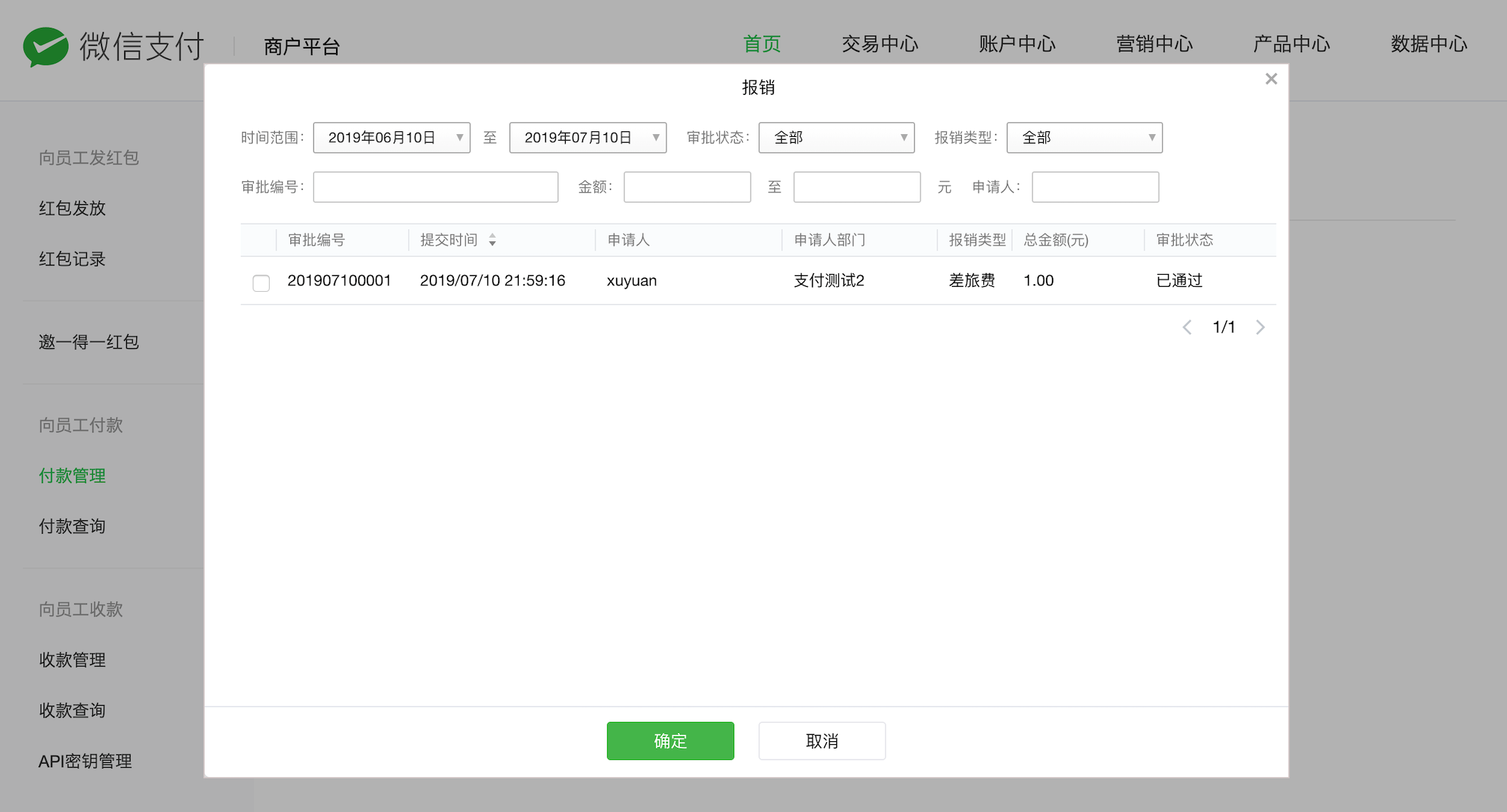The width and height of the screenshot is (1507, 812).
Task: Open 付款管理 in the sidebar
Action: pos(72,476)
